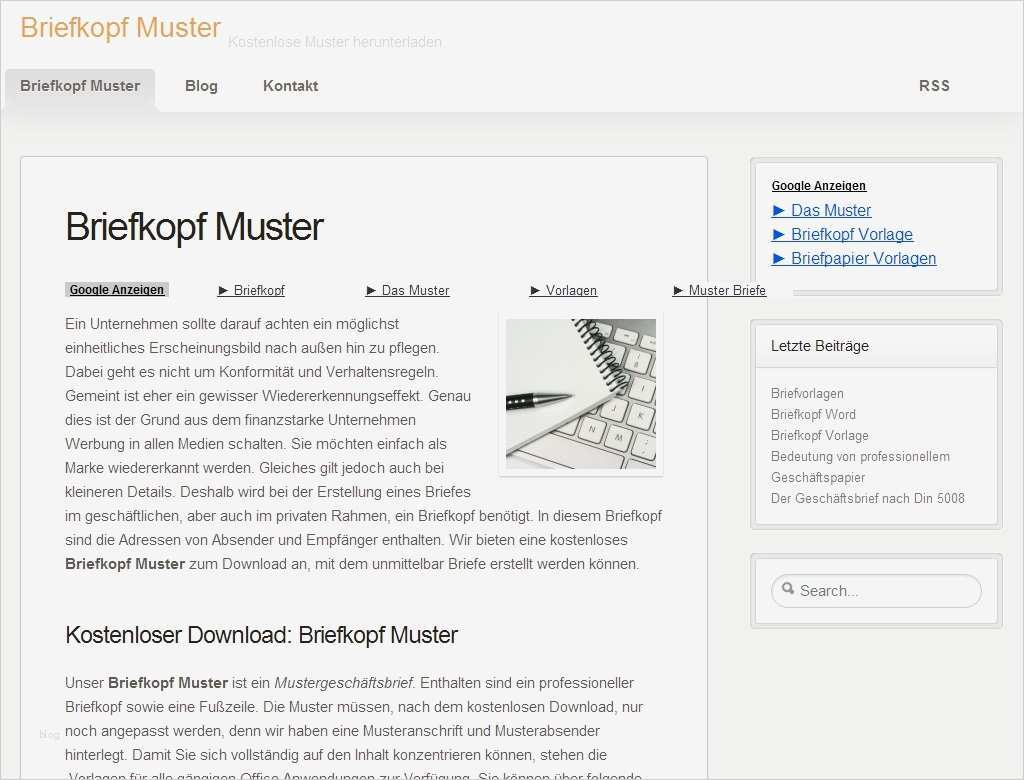Image resolution: width=1024 pixels, height=780 pixels.
Task: Click the search magnifier icon
Action: coord(788,589)
